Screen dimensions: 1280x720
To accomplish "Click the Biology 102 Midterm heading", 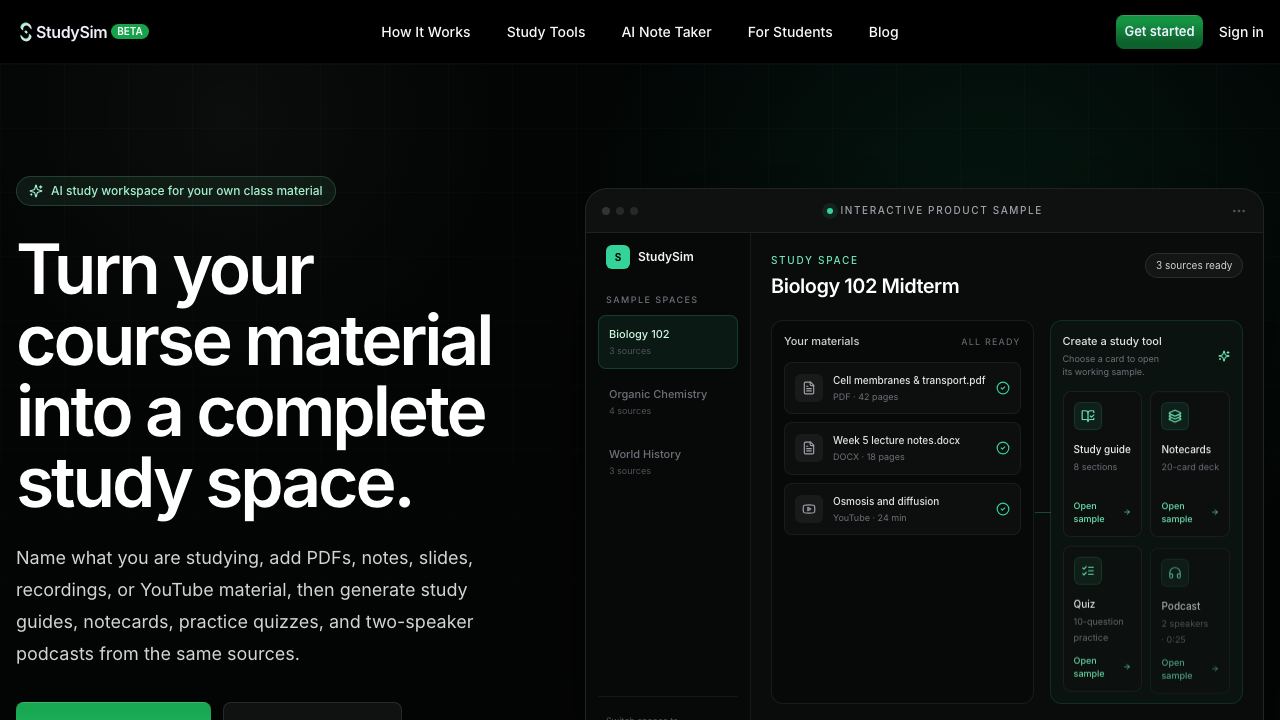I will point(865,286).
